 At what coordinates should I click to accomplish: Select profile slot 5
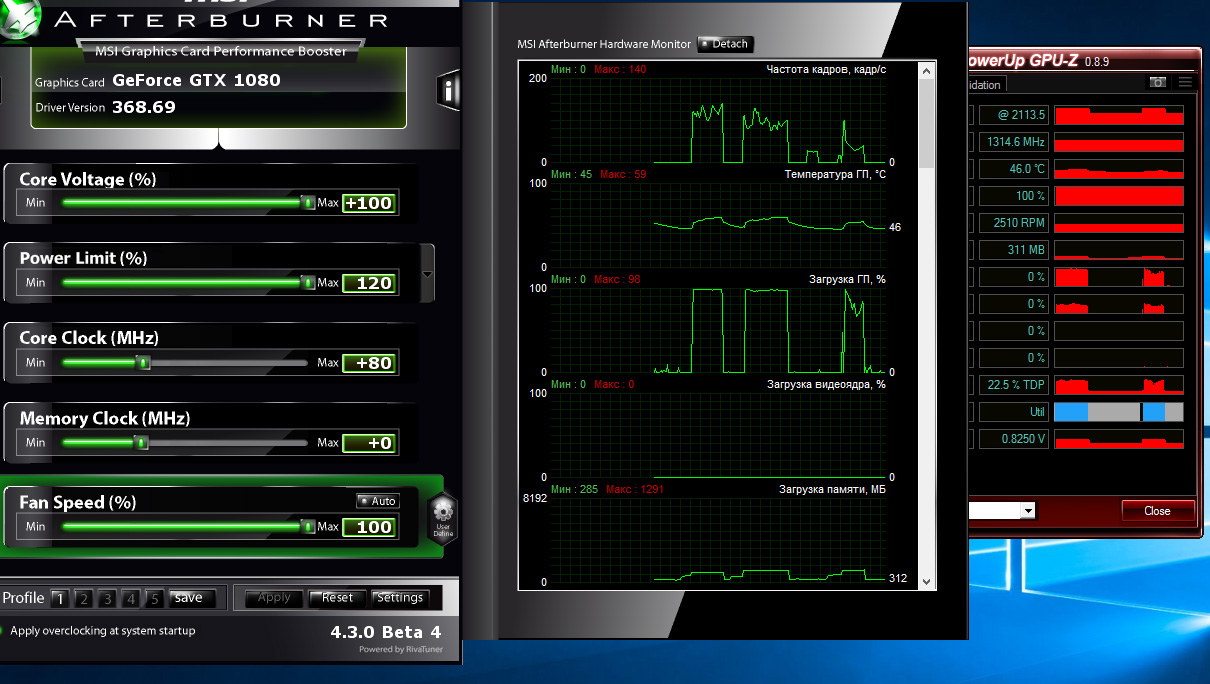pyautogui.click(x=154, y=599)
